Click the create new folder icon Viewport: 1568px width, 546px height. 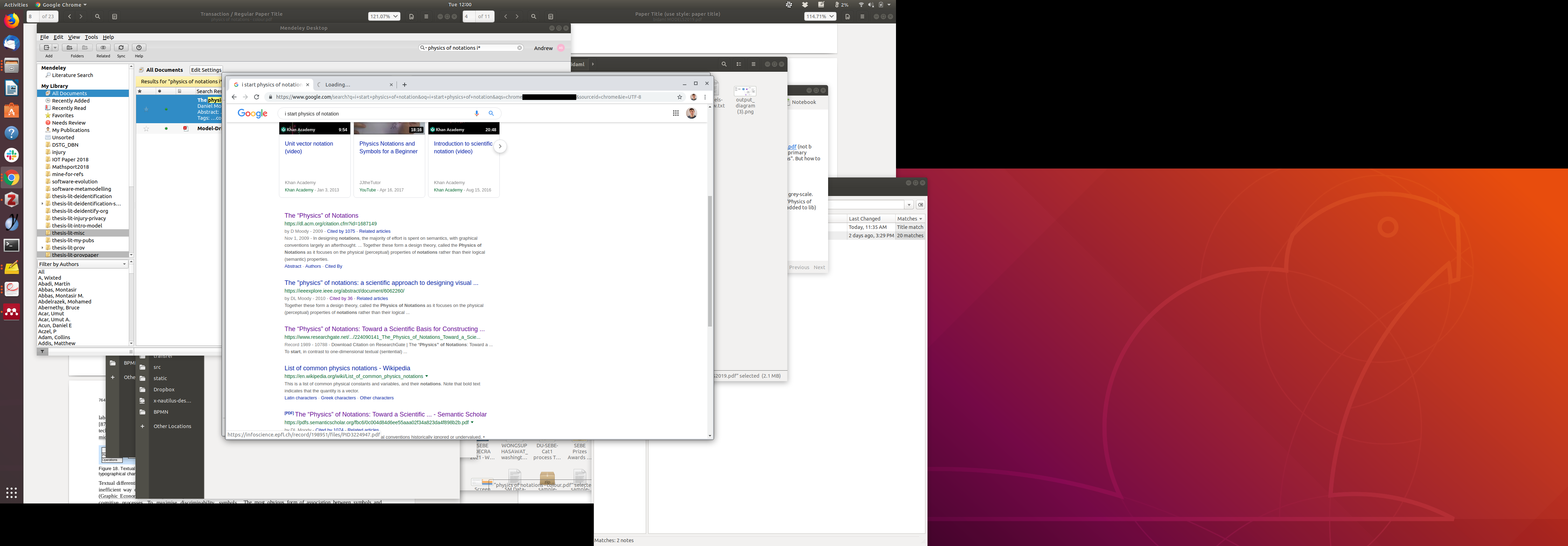click(x=69, y=48)
